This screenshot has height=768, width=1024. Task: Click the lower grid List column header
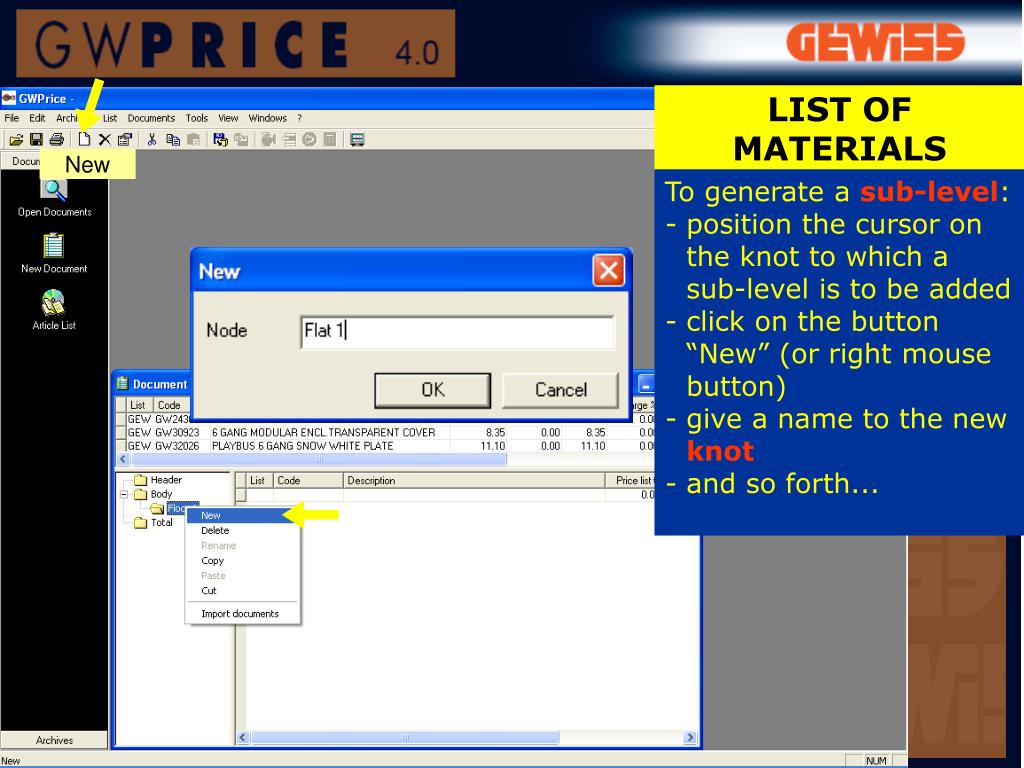tap(257, 481)
